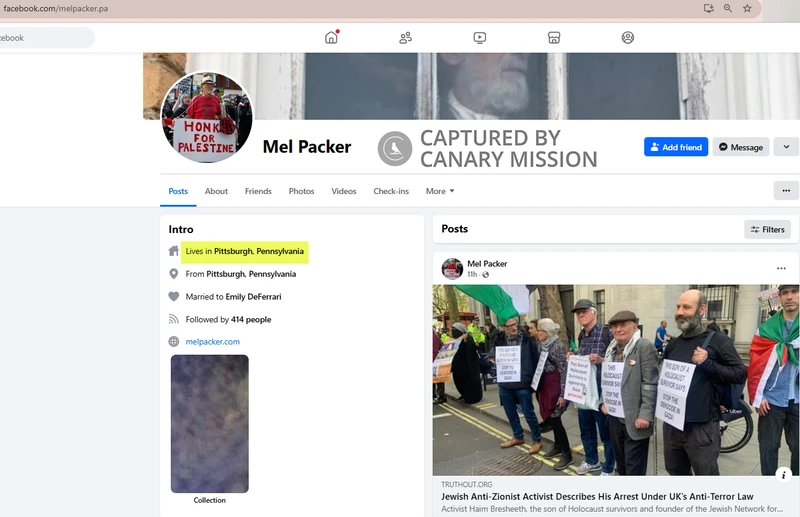This screenshot has height=517, width=800.
Task: Open the About tab
Action: click(x=216, y=191)
